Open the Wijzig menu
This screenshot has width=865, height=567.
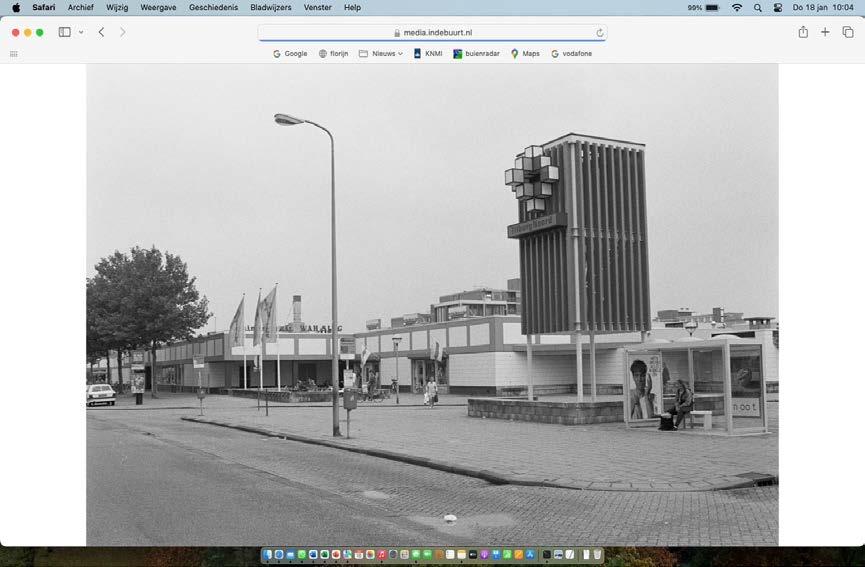point(117,8)
